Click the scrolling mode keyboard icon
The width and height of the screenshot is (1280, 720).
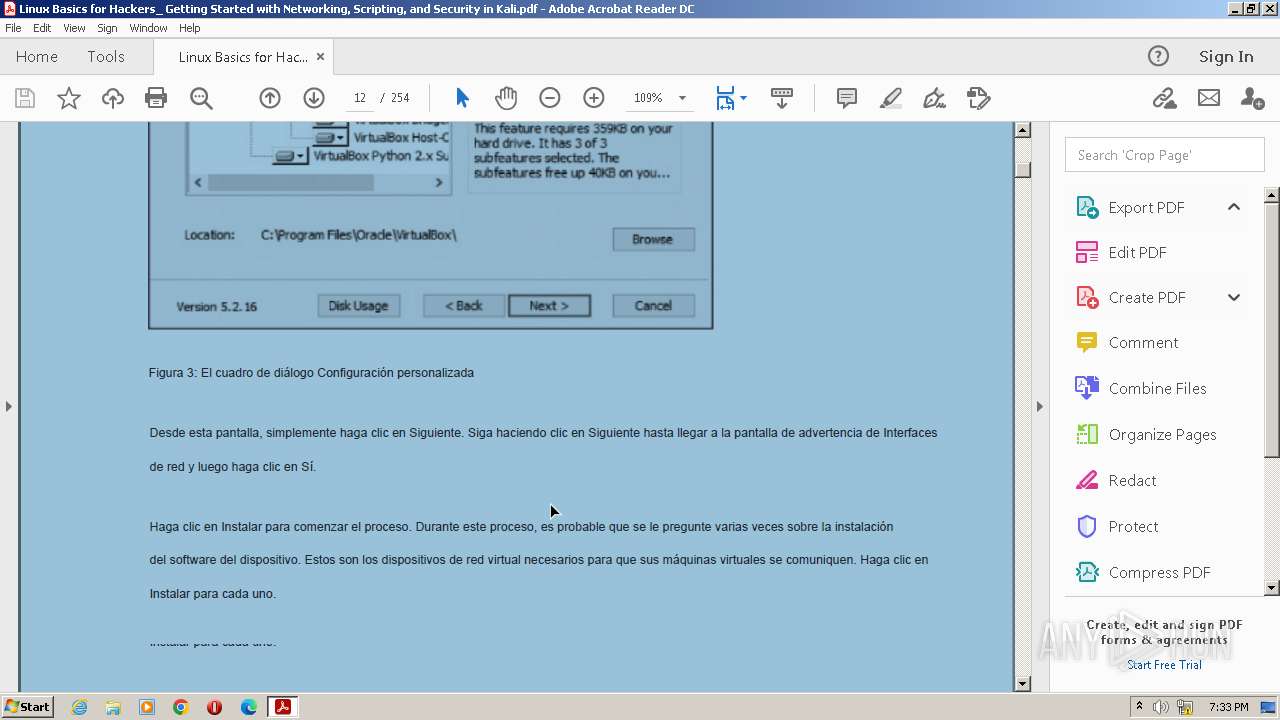click(x=782, y=98)
